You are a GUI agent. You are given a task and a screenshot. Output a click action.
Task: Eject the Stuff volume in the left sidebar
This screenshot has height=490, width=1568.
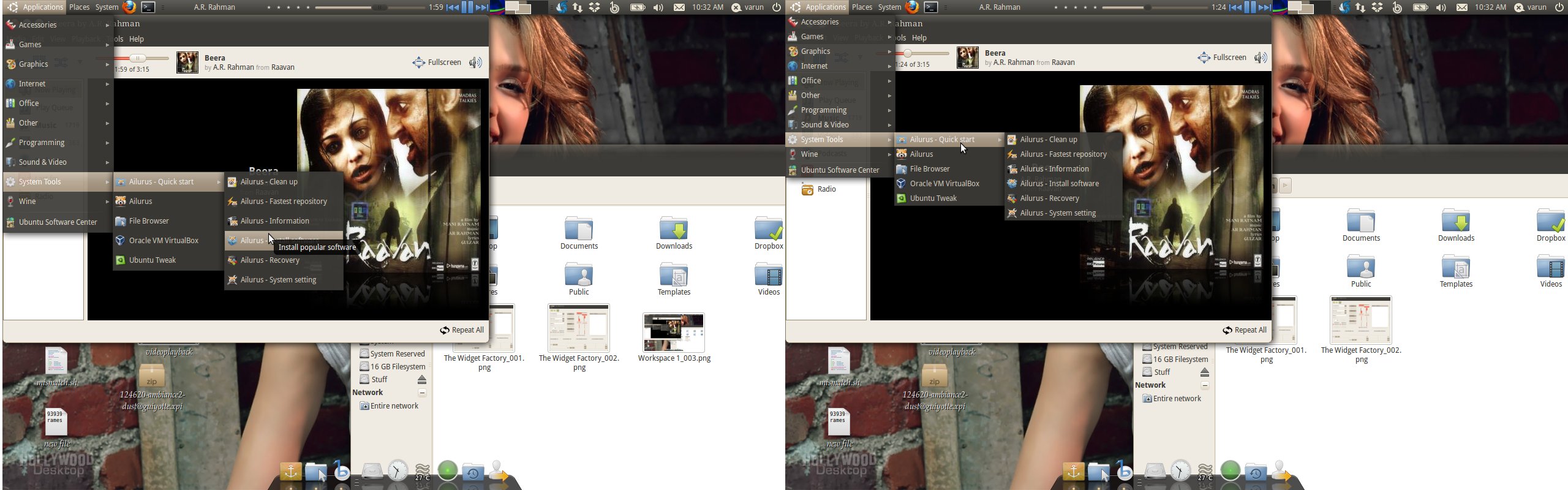[x=422, y=380]
